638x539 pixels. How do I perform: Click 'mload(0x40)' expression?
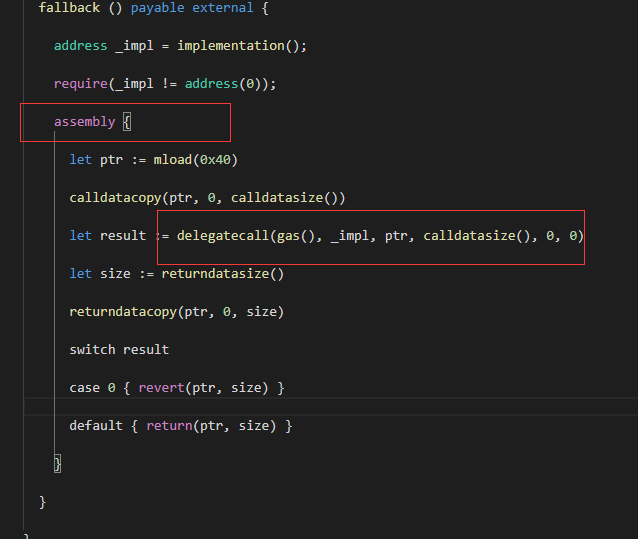195,160
